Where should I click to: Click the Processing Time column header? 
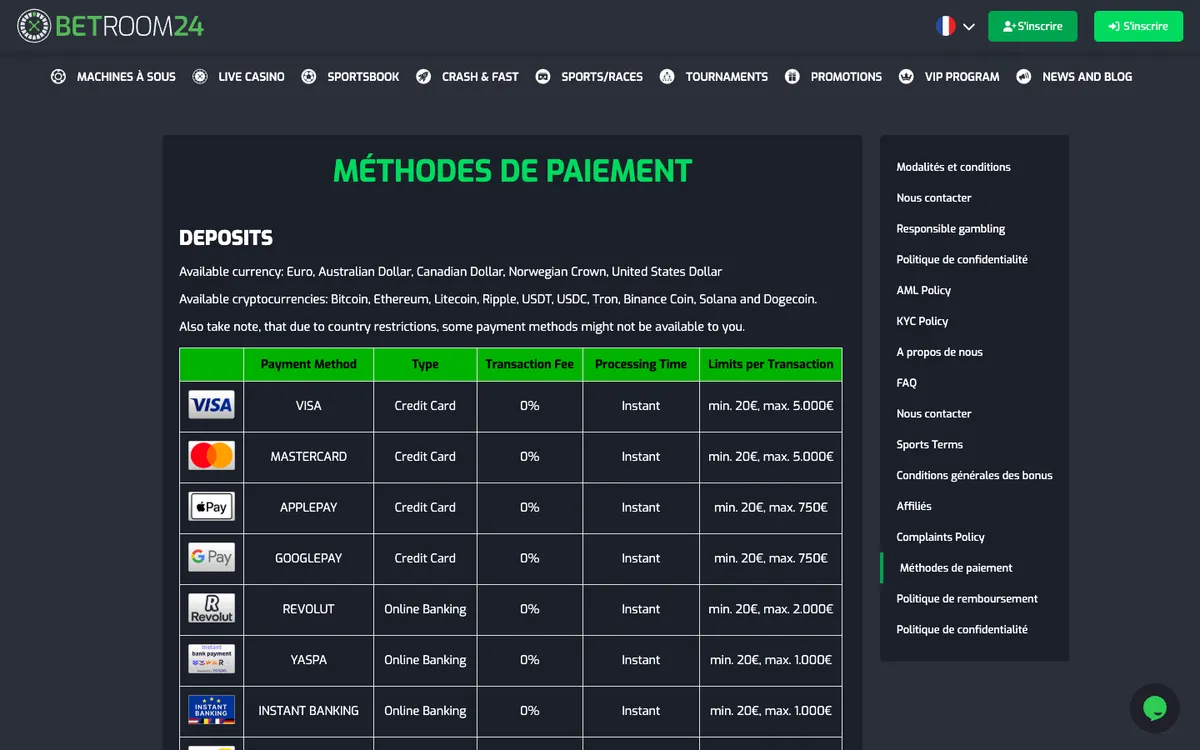[640, 364]
